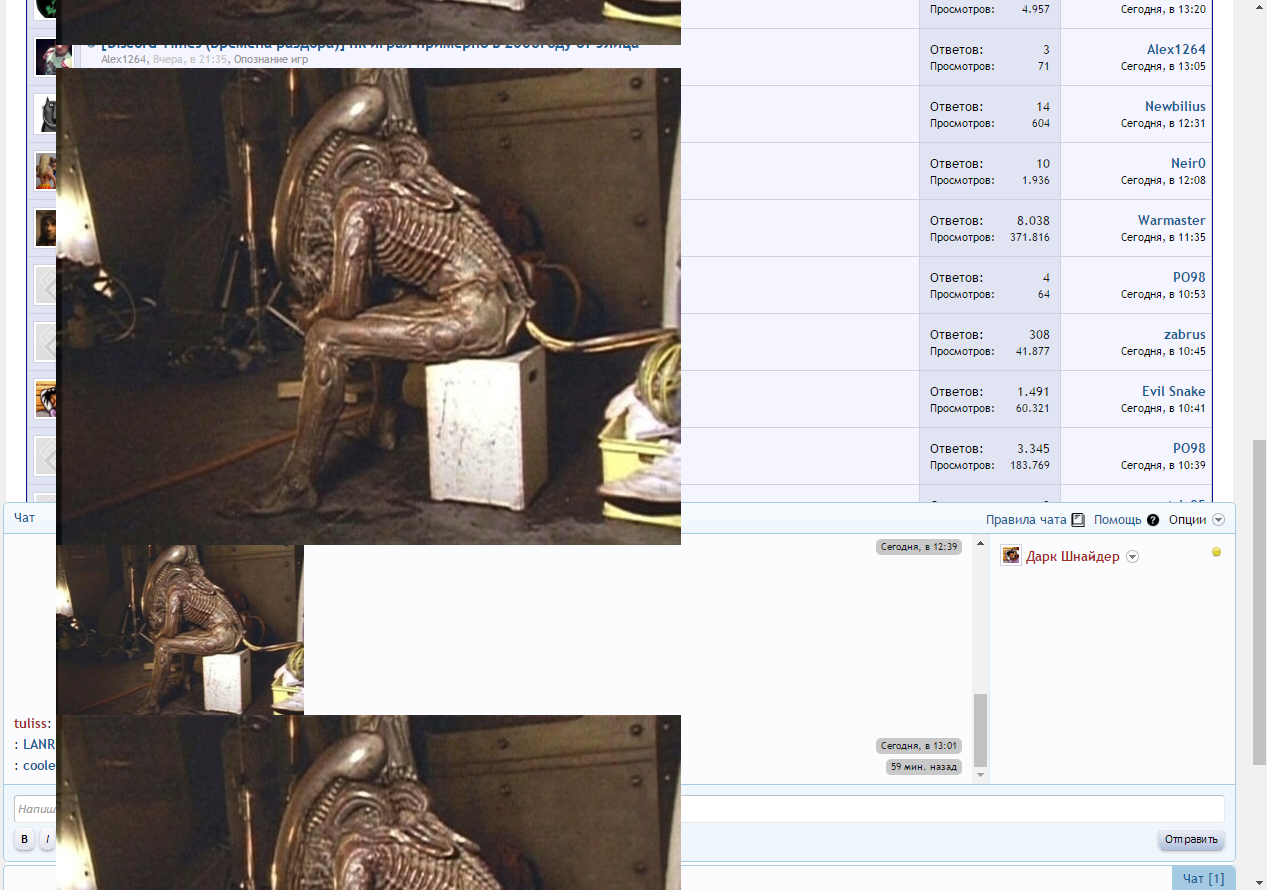Click the large alien costume image
Image resolution: width=1267 pixels, height=891 pixels.
pos(368,306)
